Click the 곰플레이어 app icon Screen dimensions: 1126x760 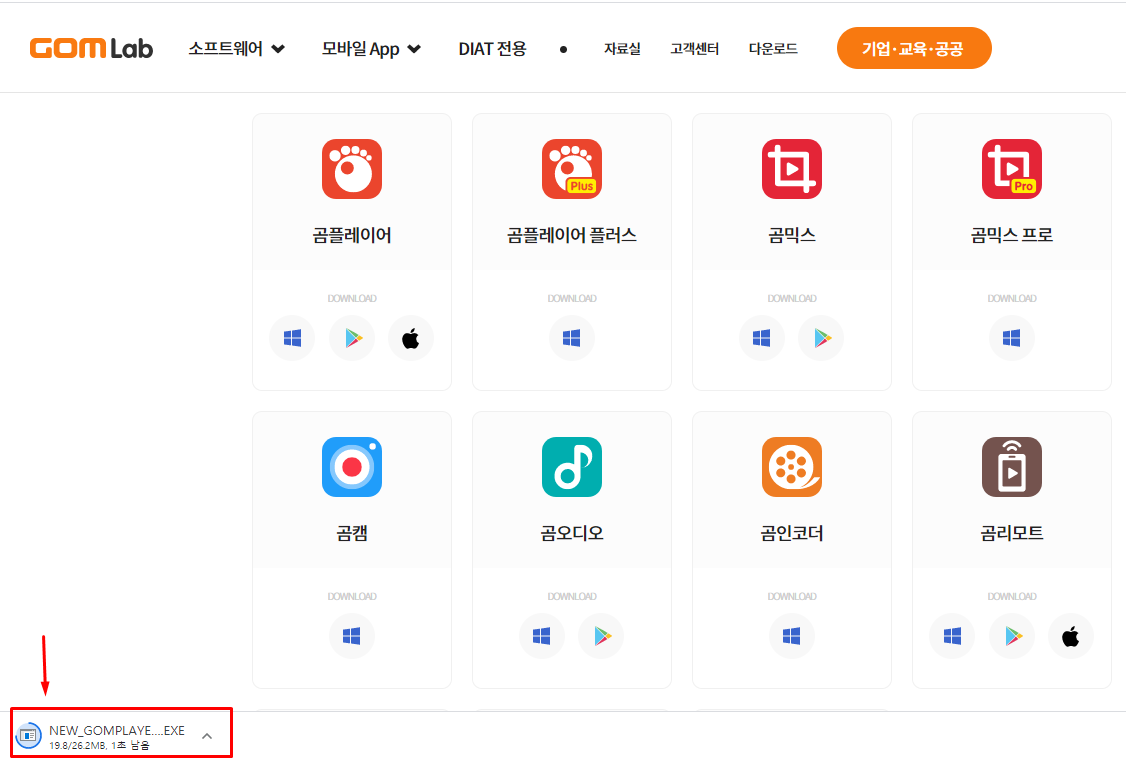click(x=352, y=169)
